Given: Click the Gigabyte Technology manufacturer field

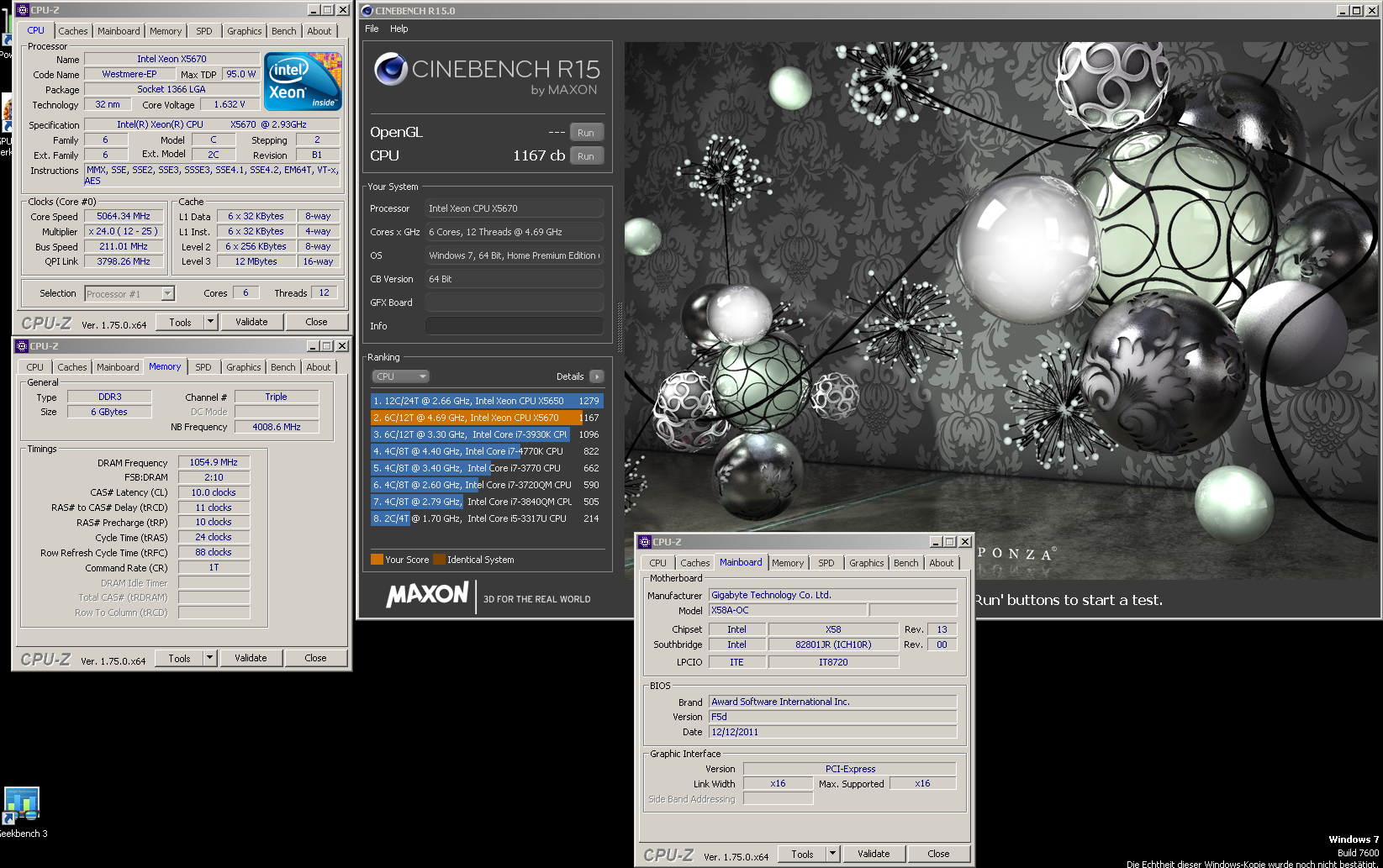Looking at the screenshot, I should (832, 595).
